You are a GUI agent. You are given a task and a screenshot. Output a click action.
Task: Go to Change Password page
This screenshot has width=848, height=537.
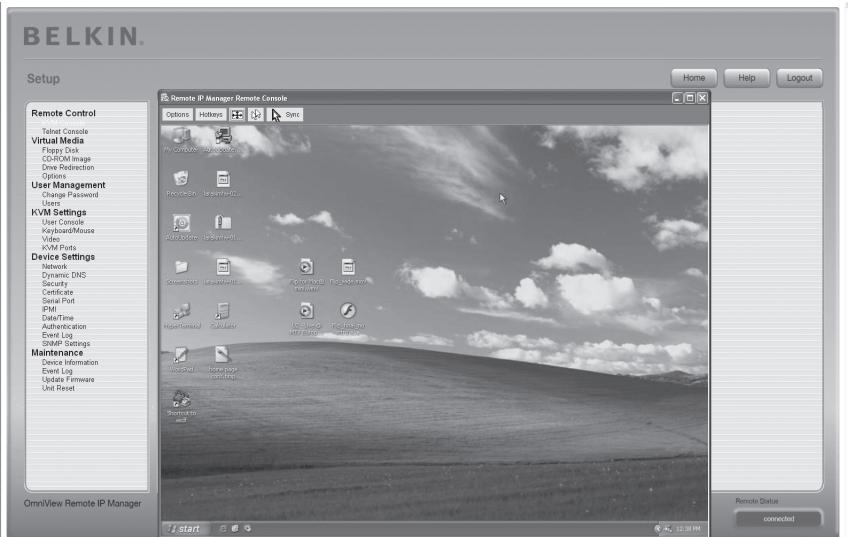click(x=70, y=195)
